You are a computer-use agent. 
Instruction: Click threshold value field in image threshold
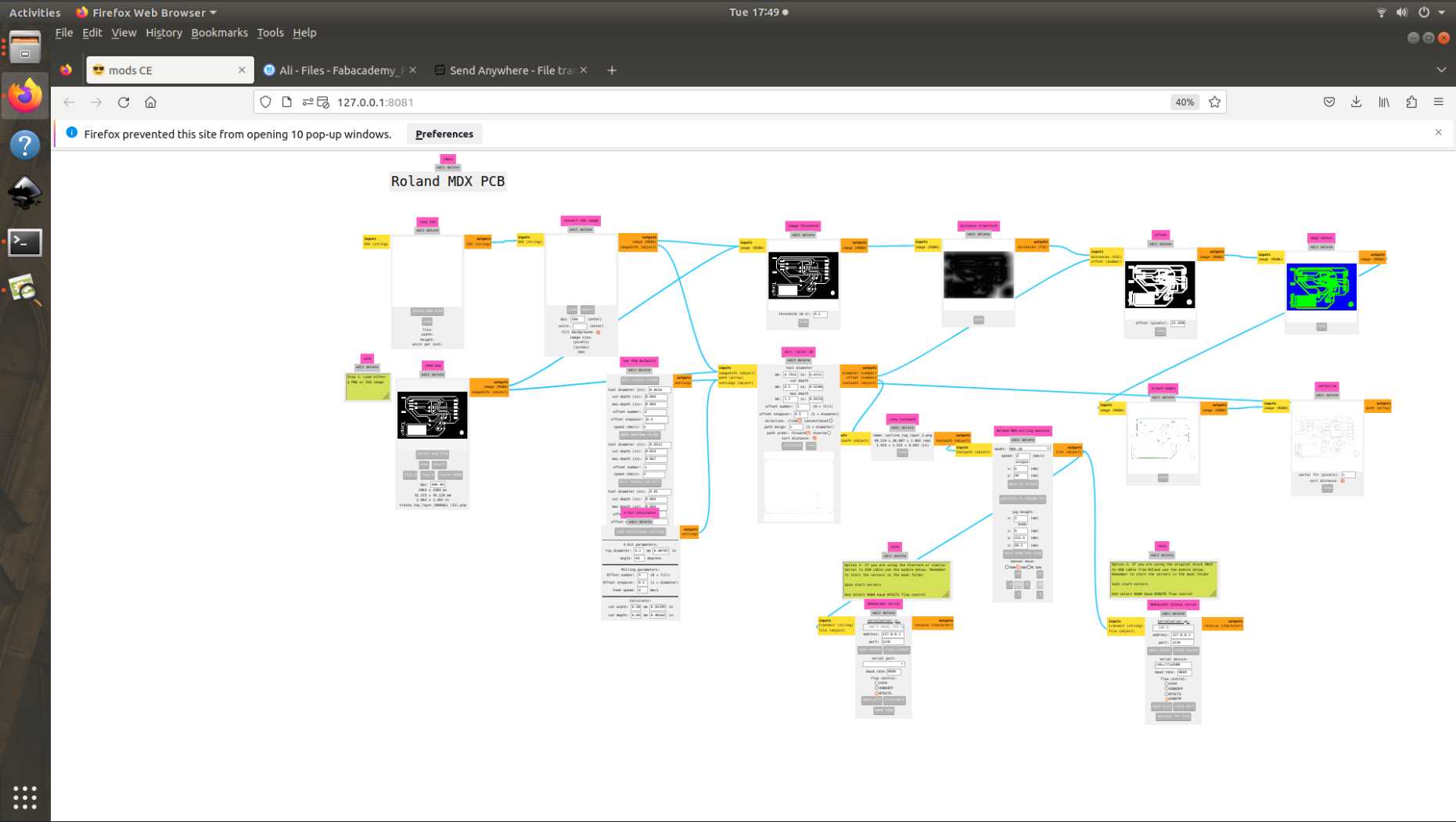[x=820, y=314]
